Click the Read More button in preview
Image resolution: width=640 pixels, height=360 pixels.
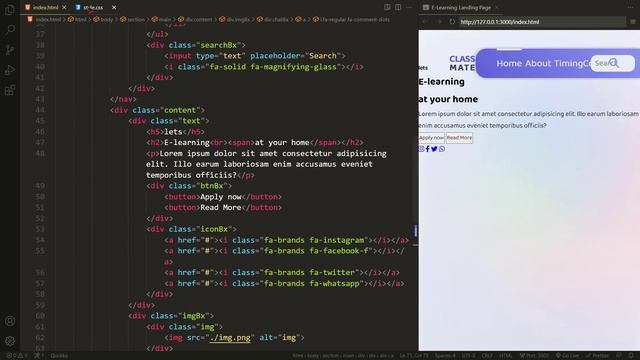coord(459,138)
